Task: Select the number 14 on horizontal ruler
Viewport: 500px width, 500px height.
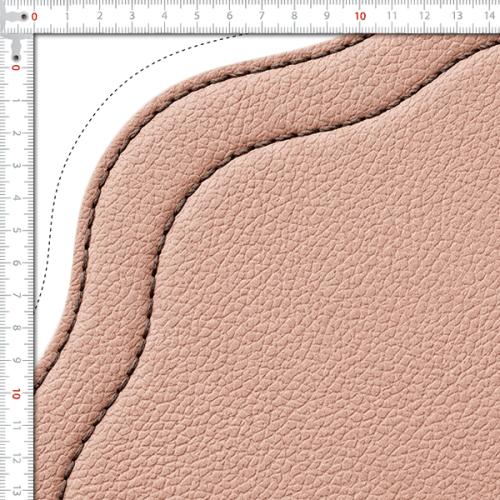Action: [489, 16]
